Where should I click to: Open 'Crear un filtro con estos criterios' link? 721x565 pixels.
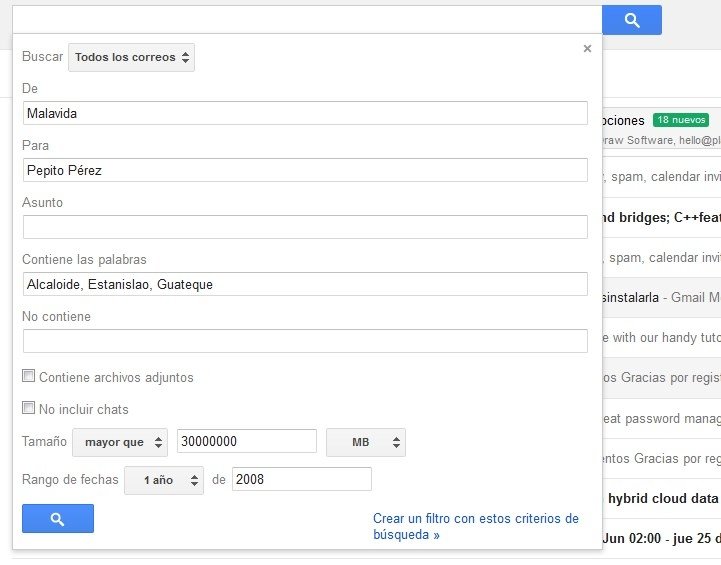[x=476, y=526]
